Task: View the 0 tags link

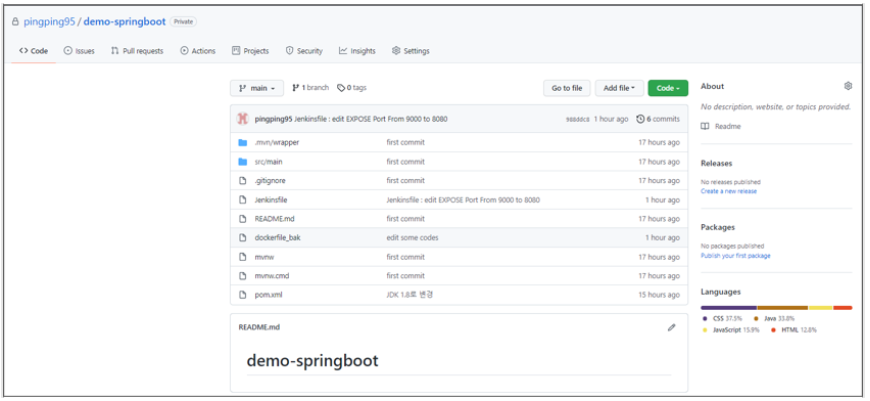Action: tap(352, 88)
